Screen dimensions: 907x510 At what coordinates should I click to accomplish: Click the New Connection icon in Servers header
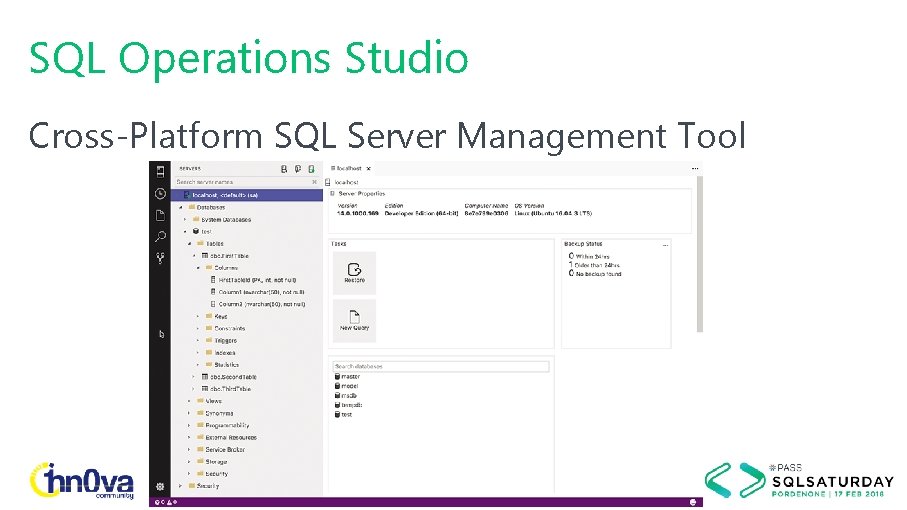(x=284, y=169)
